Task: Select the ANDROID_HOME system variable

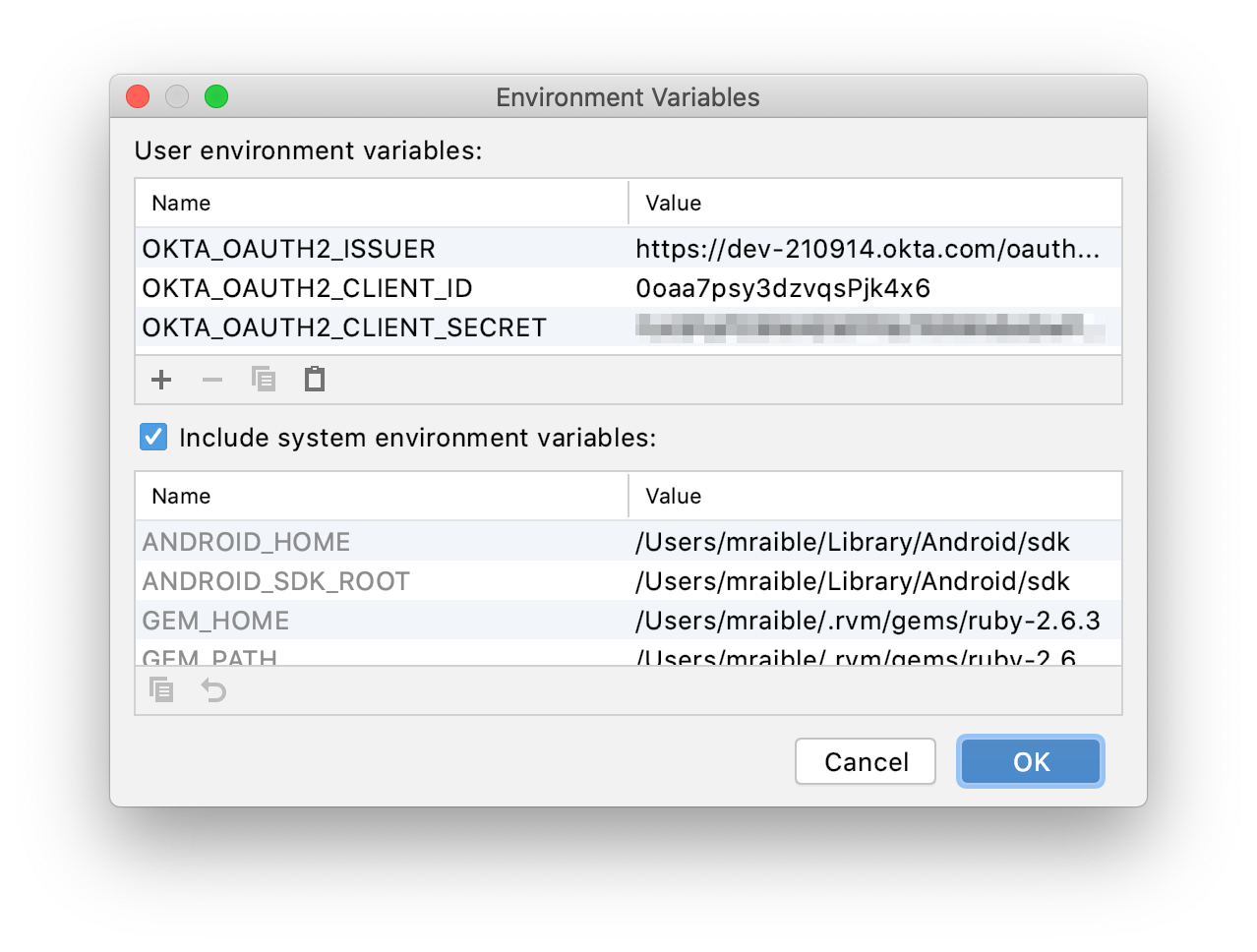Action: [246, 542]
